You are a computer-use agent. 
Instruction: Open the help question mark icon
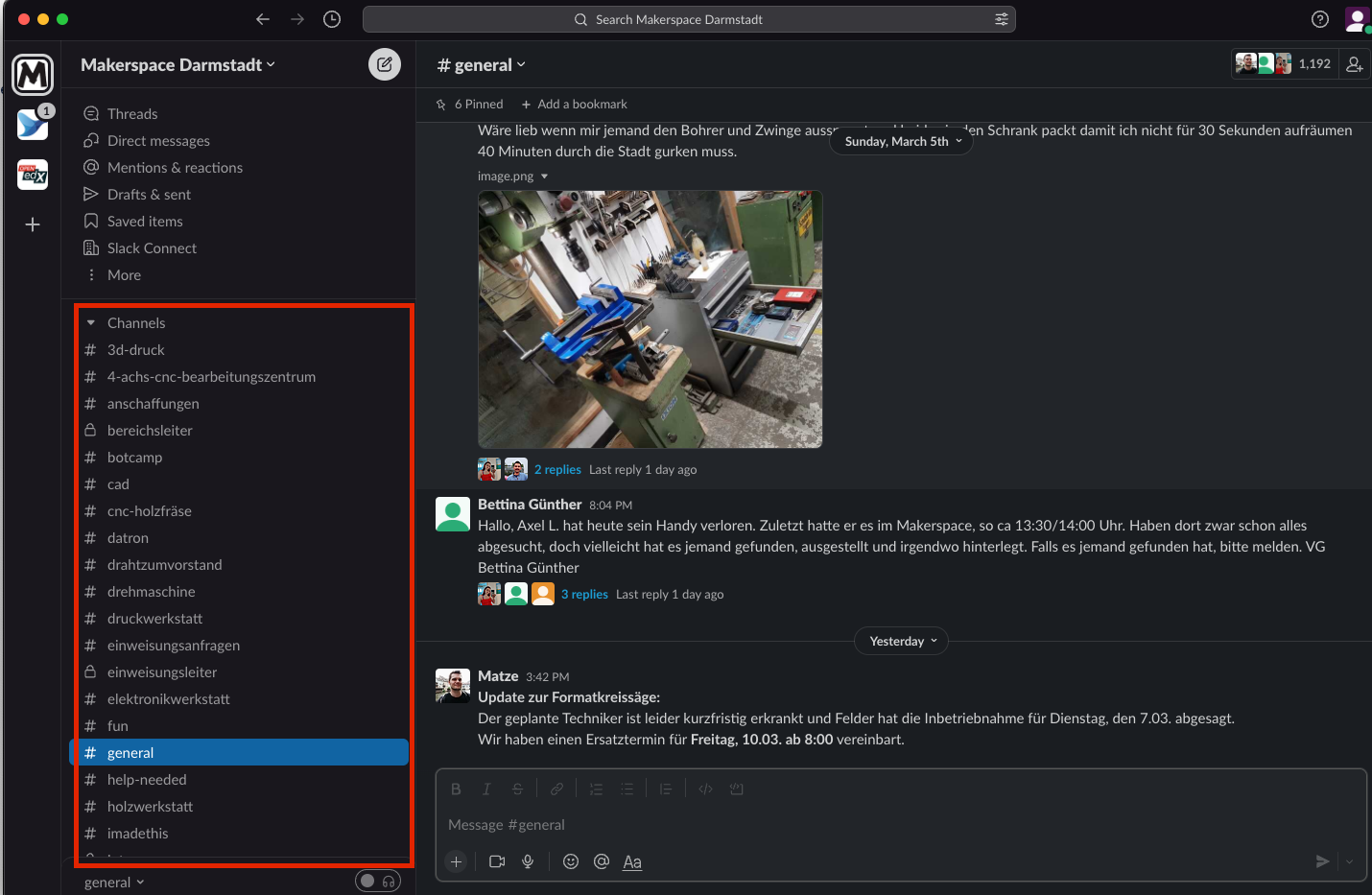(1320, 19)
